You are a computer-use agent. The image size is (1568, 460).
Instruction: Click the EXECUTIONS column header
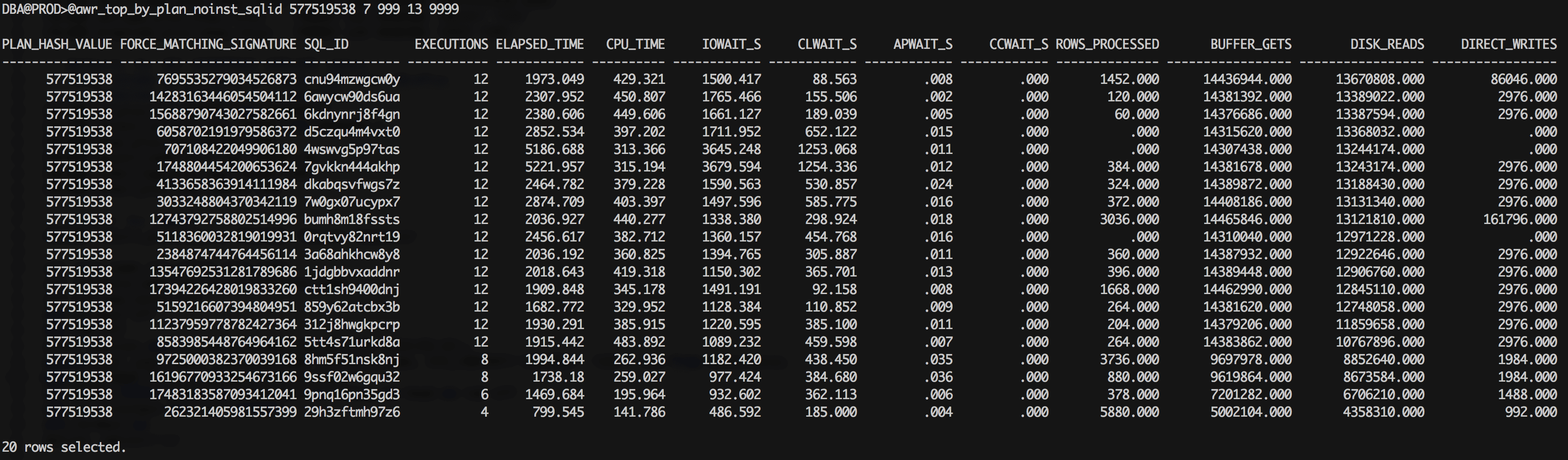(x=451, y=44)
